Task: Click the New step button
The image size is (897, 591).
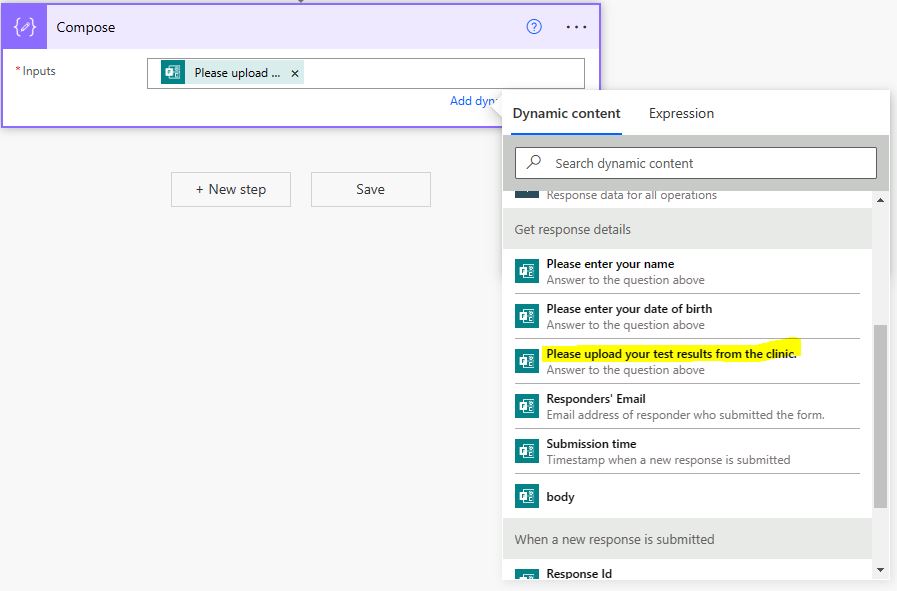Action: [231, 189]
